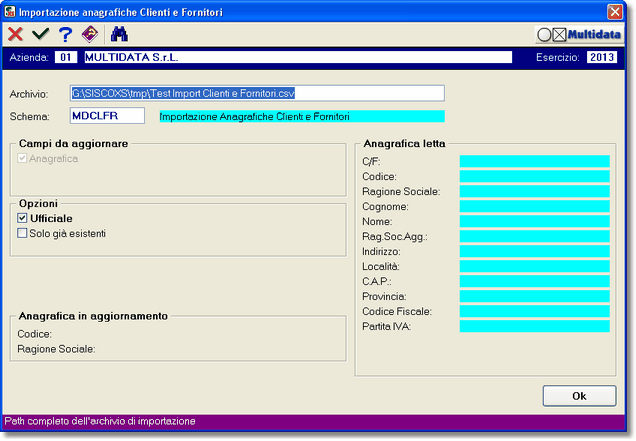The height and width of the screenshot is (441, 636).
Task: Click Codice label under Anagrafica in aggiornamento
Action: (x=34, y=334)
